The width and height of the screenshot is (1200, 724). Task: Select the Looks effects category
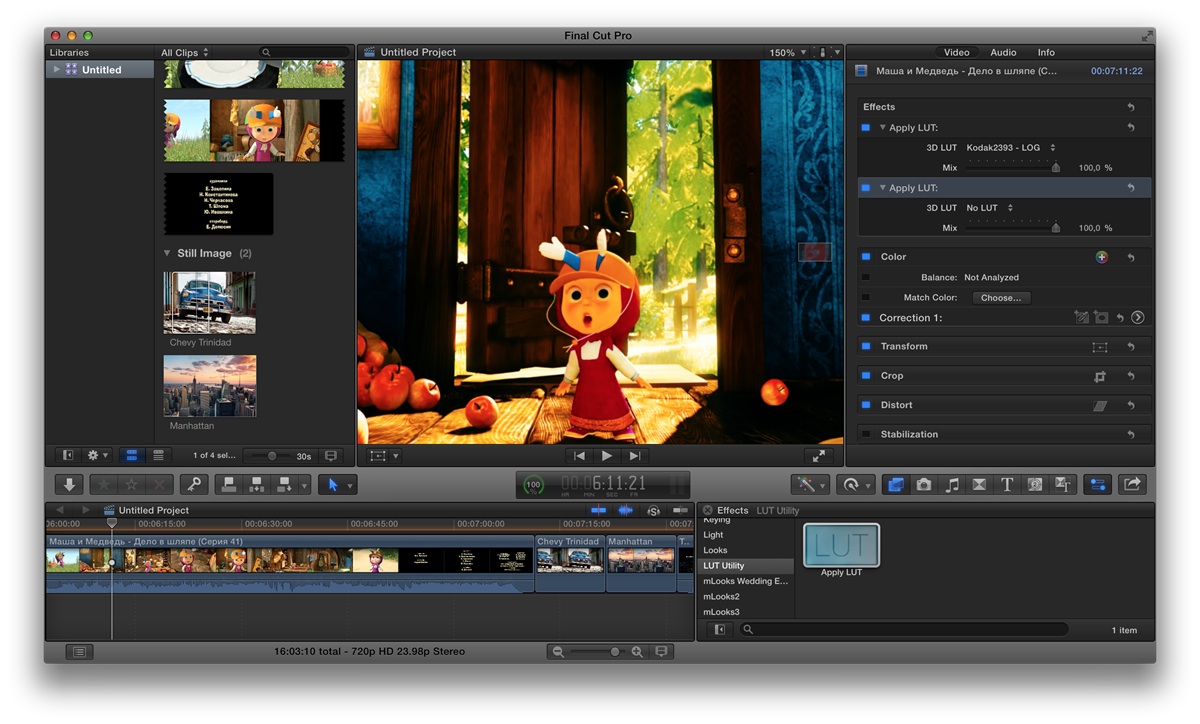715,550
